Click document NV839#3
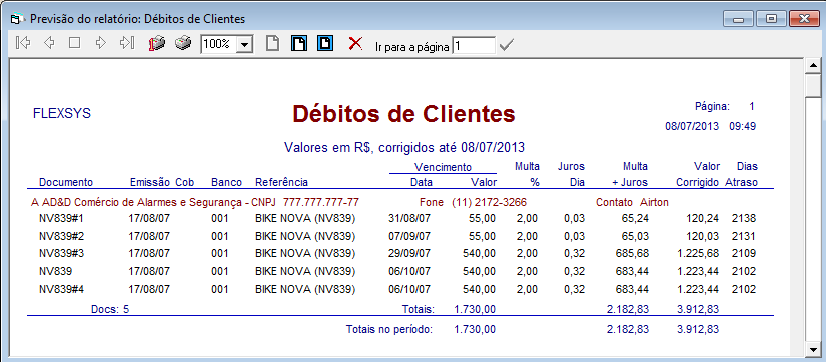The image size is (826, 362). (x=61, y=253)
